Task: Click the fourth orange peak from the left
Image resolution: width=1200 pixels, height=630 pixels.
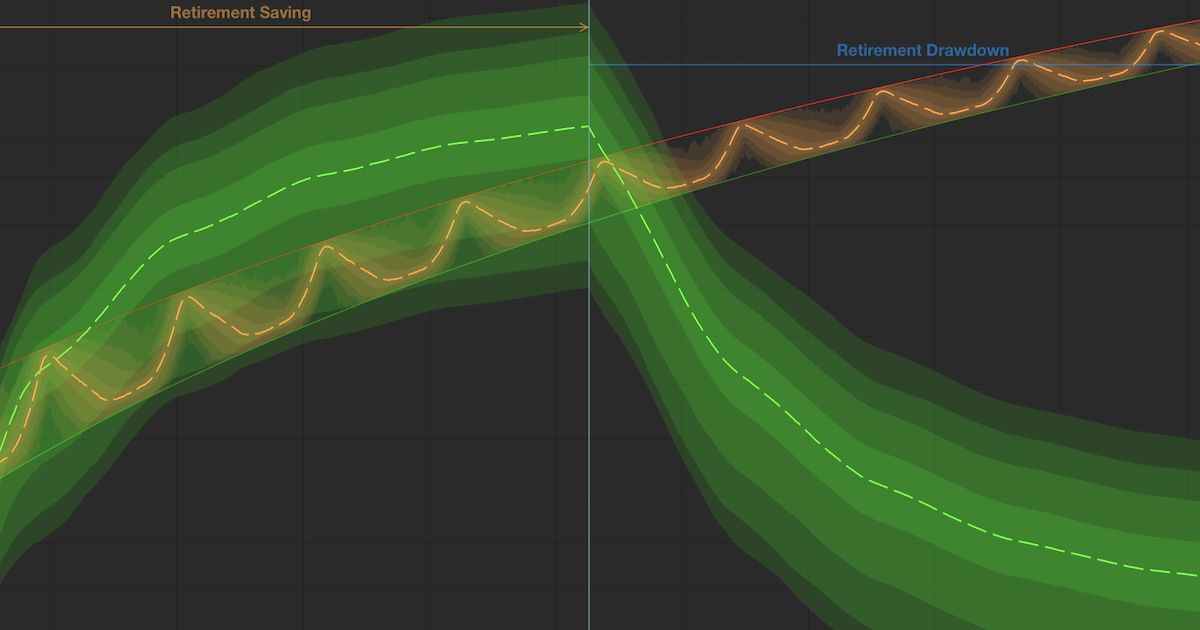Action: tap(464, 203)
